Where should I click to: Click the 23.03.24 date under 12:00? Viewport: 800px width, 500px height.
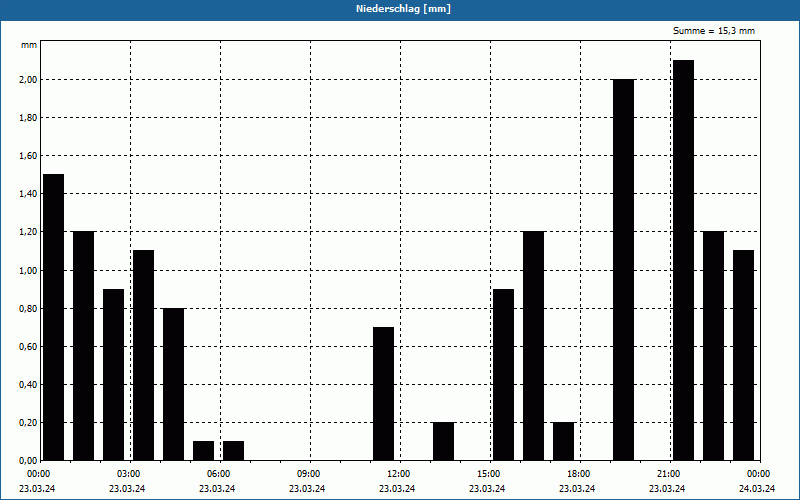click(397, 489)
